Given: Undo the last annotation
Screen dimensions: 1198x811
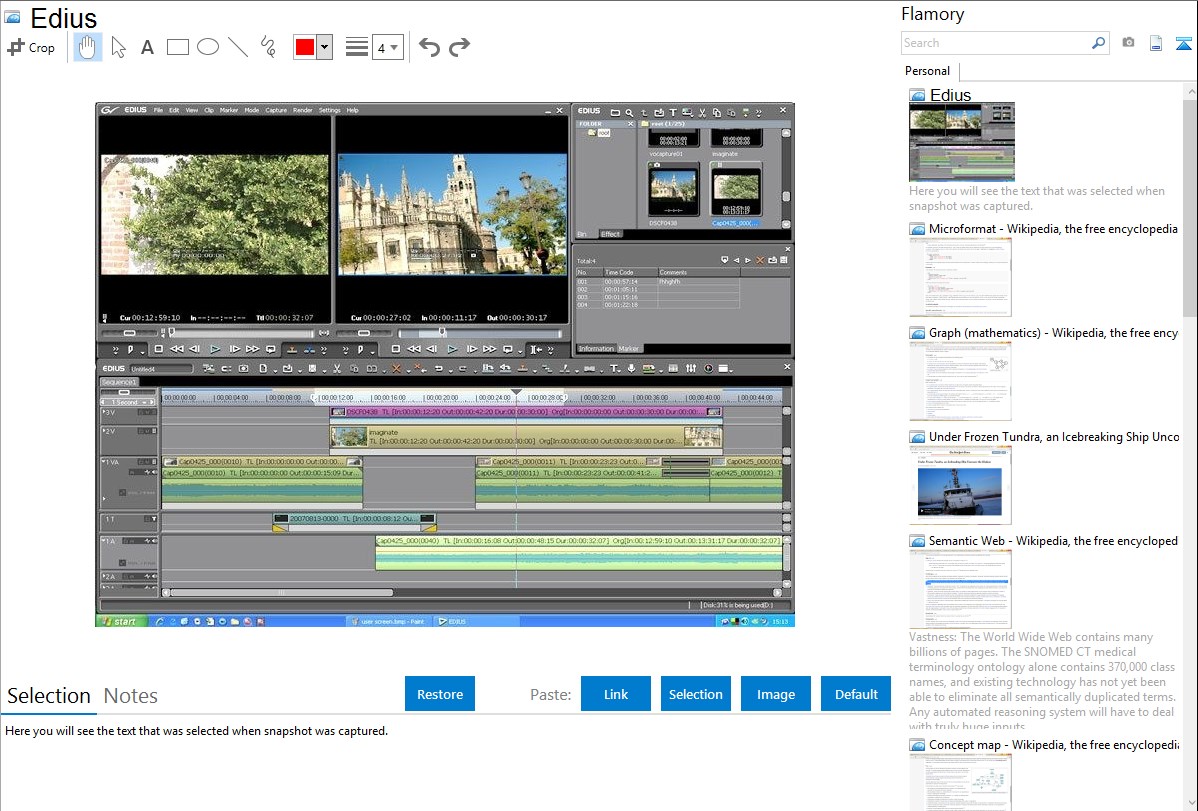Looking at the screenshot, I should pyautogui.click(x=429, y=47).
